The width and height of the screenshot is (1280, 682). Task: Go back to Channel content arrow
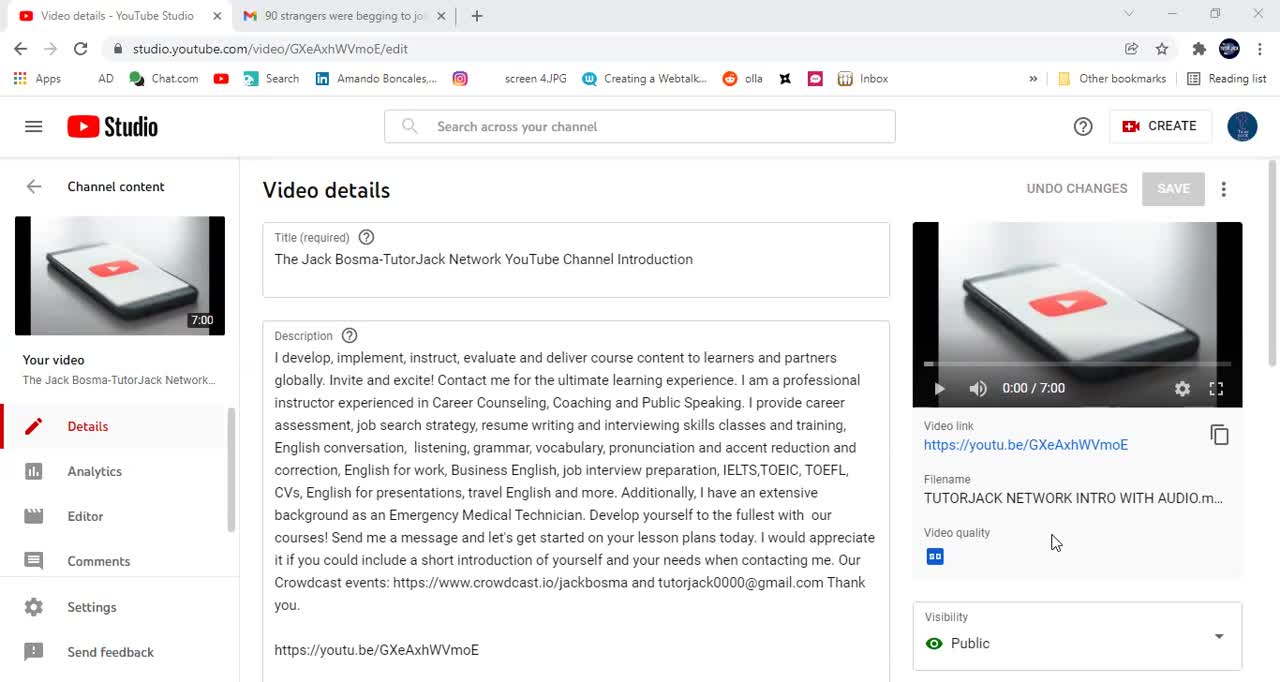coord(34,186)
